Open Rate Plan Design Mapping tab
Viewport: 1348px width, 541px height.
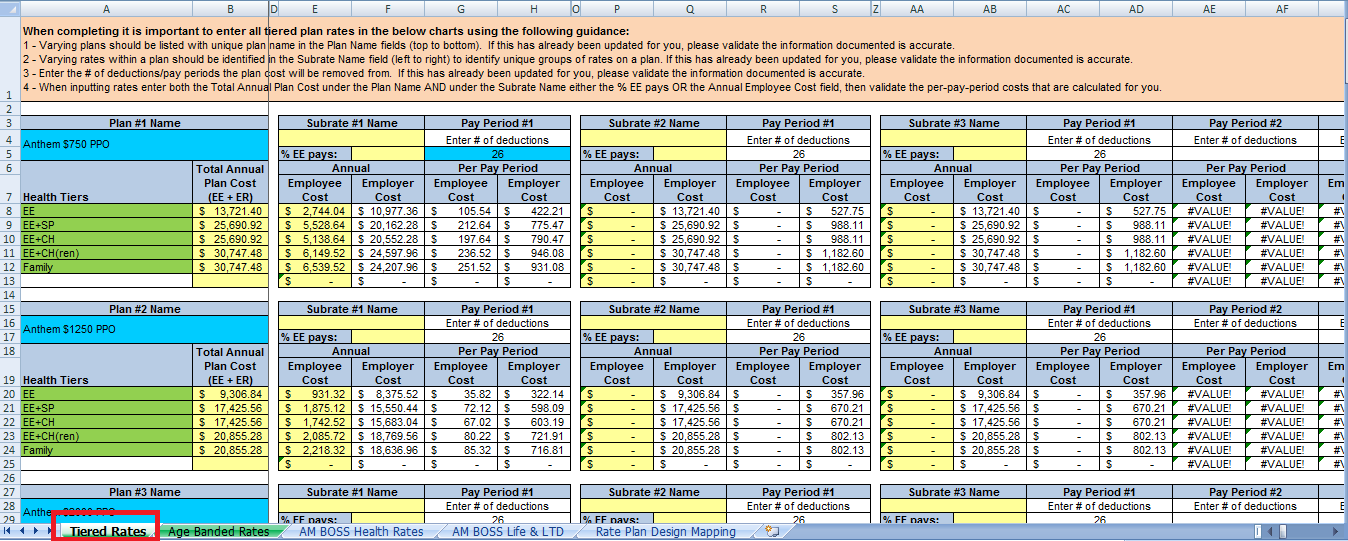[665, 532]
